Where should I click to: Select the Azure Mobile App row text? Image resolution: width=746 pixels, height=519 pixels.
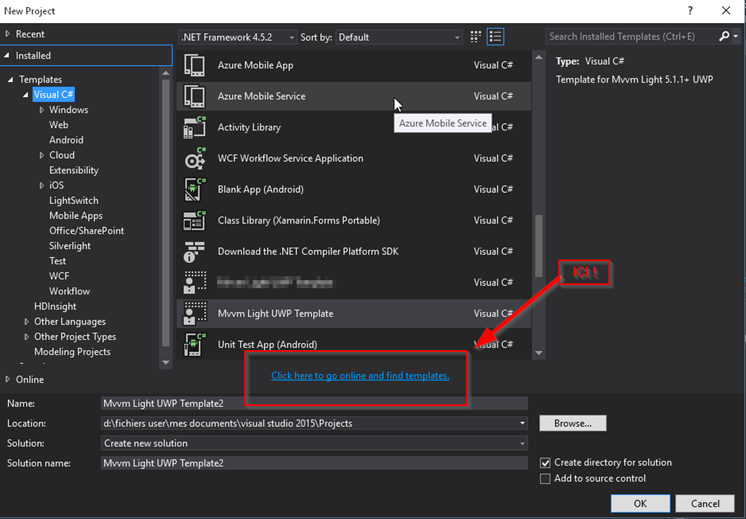coord(255,65)
